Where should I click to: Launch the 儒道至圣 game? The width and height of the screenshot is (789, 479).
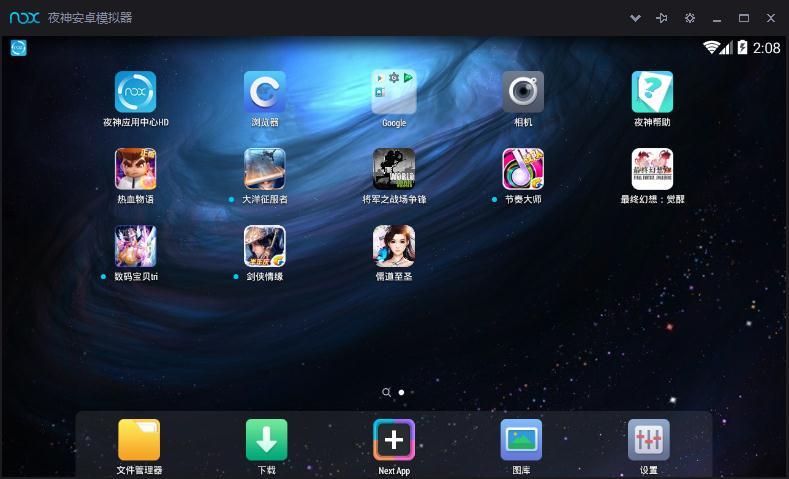point(394,246)
